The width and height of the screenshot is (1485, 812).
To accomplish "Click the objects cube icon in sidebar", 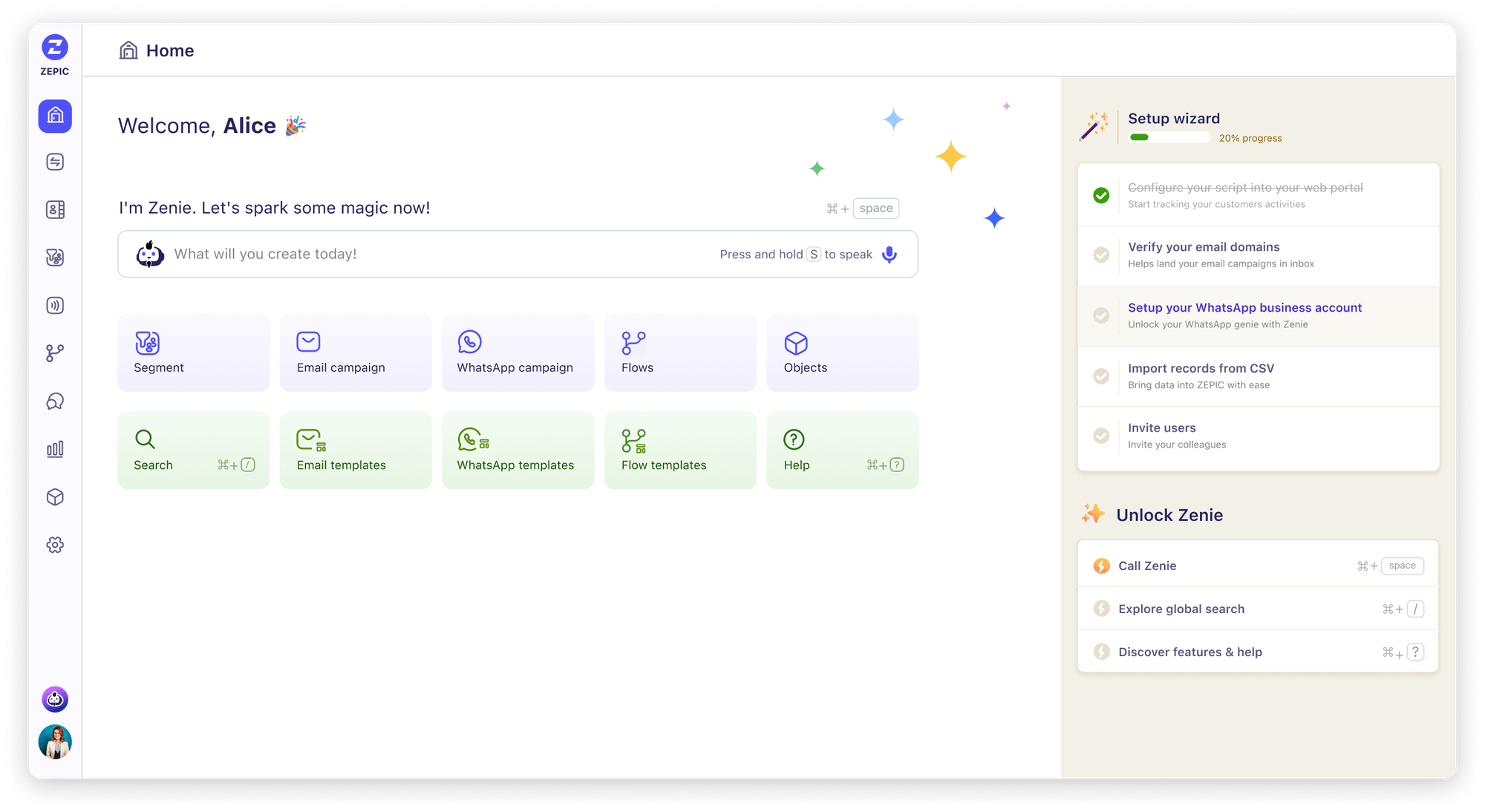I will click(53, 497).
